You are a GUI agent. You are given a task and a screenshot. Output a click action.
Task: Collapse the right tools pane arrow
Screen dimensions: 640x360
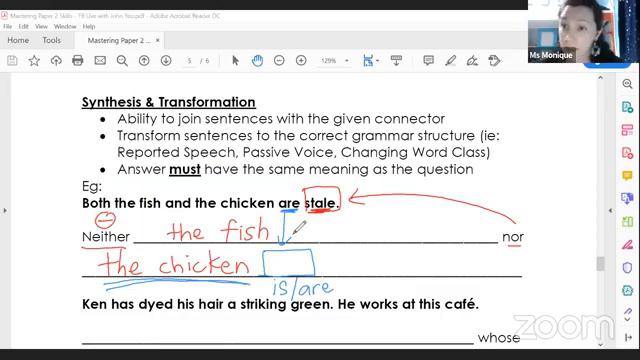tap(610, 211)
